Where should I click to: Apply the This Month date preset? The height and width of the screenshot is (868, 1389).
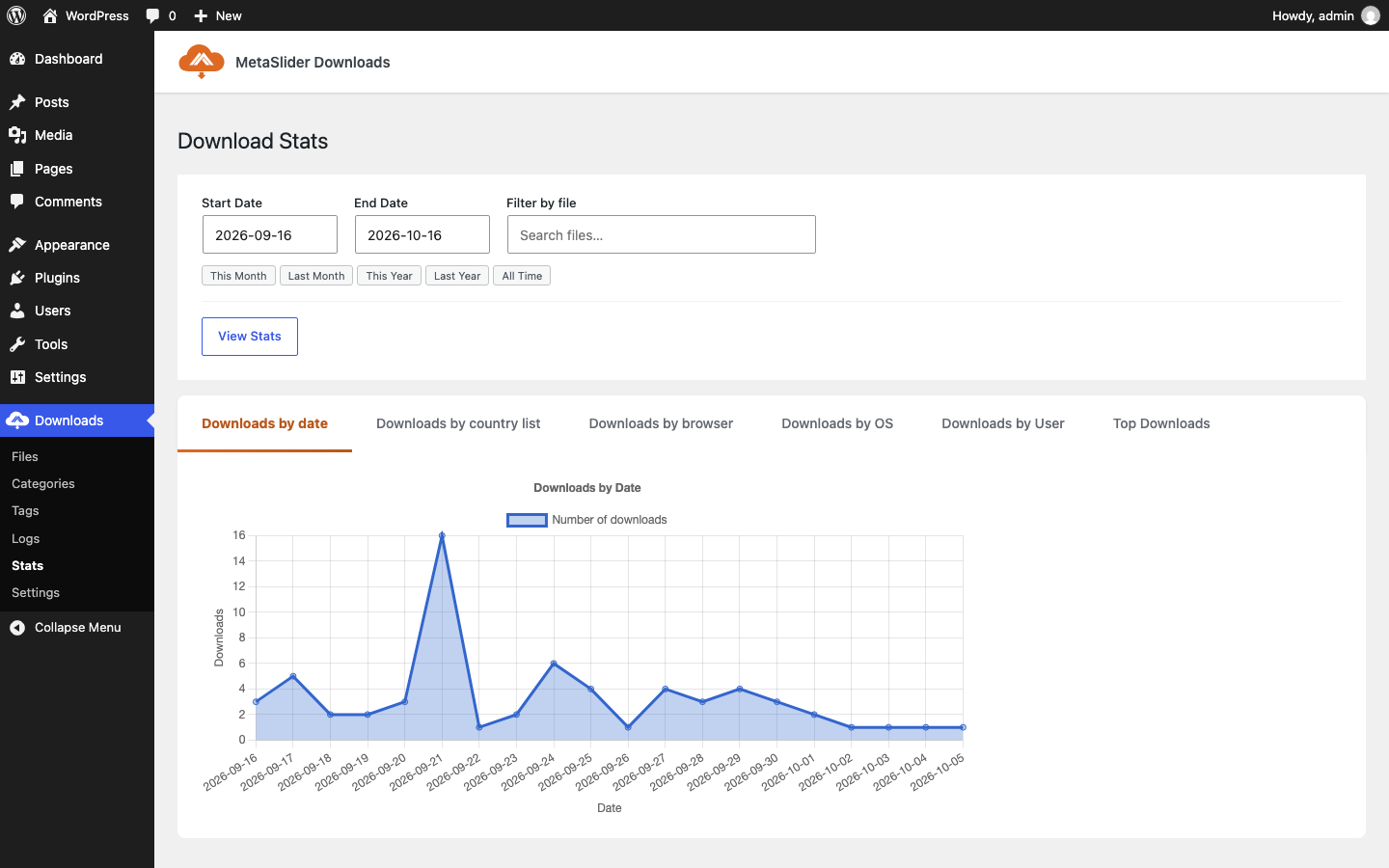click(238, 276)
